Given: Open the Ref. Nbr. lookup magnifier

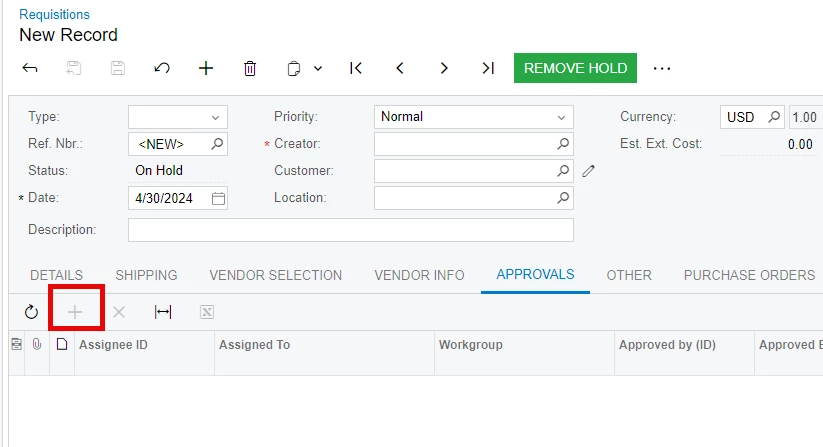Looking at the screenshot, I should [x=217, y=144].
